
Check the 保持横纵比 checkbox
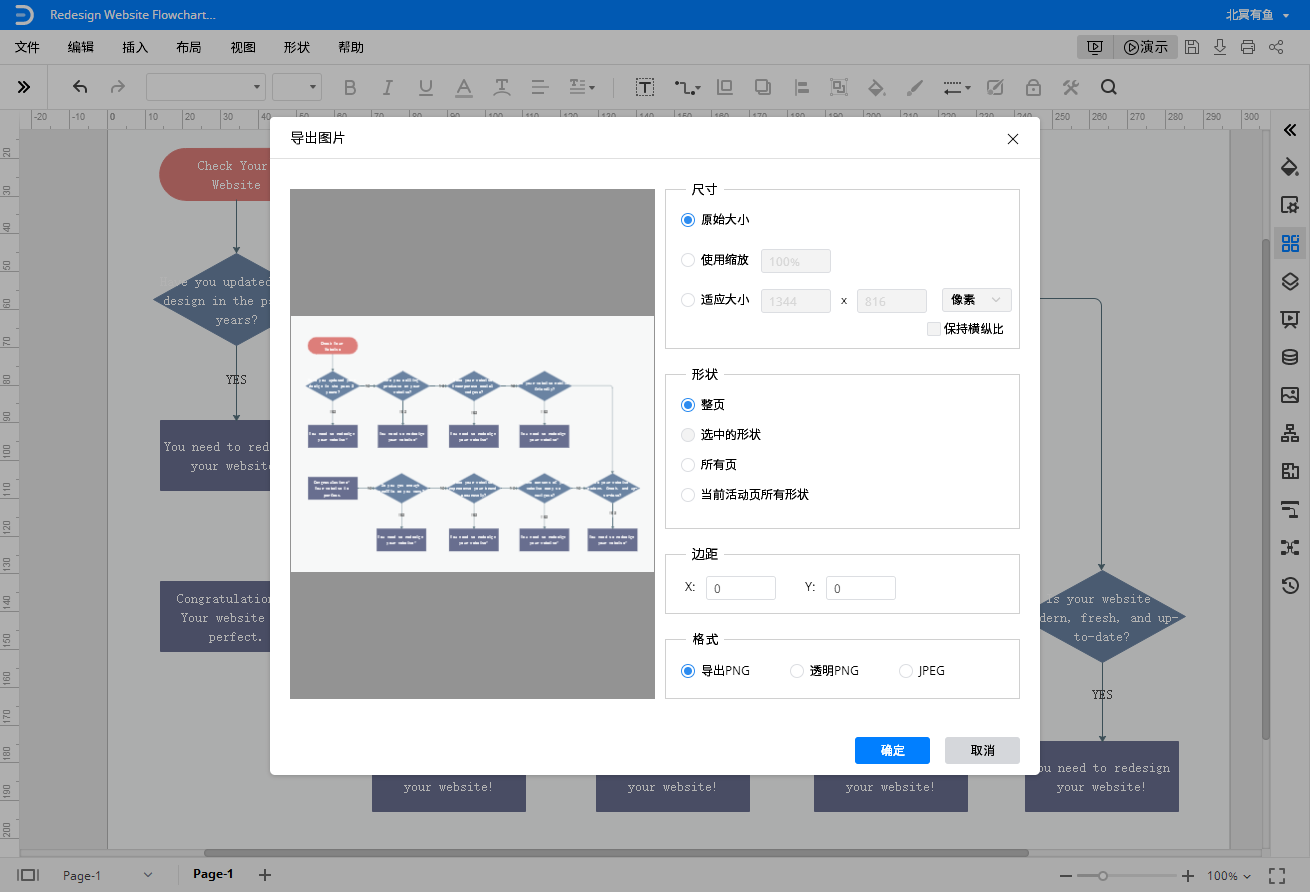point(934,329)
